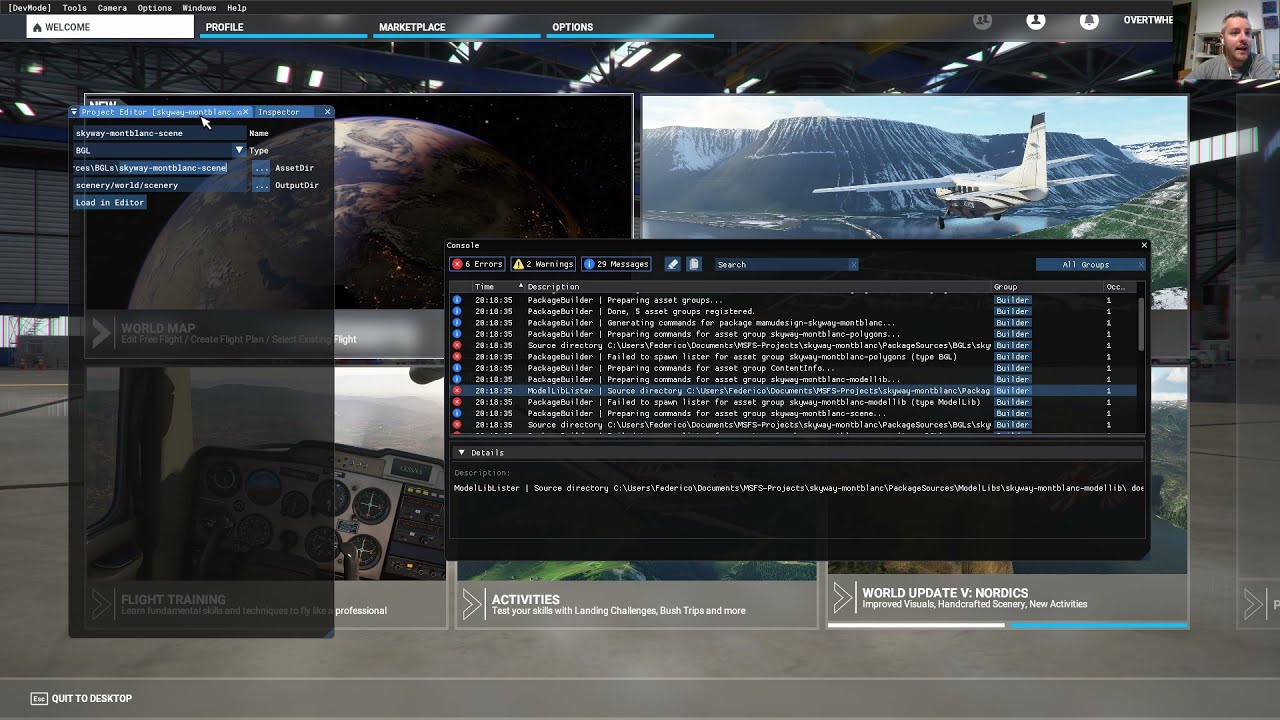Close the Project Editor tab with its X
Image resolution: width=1280 pixels, height=720 pixels.
coord(246,112)
